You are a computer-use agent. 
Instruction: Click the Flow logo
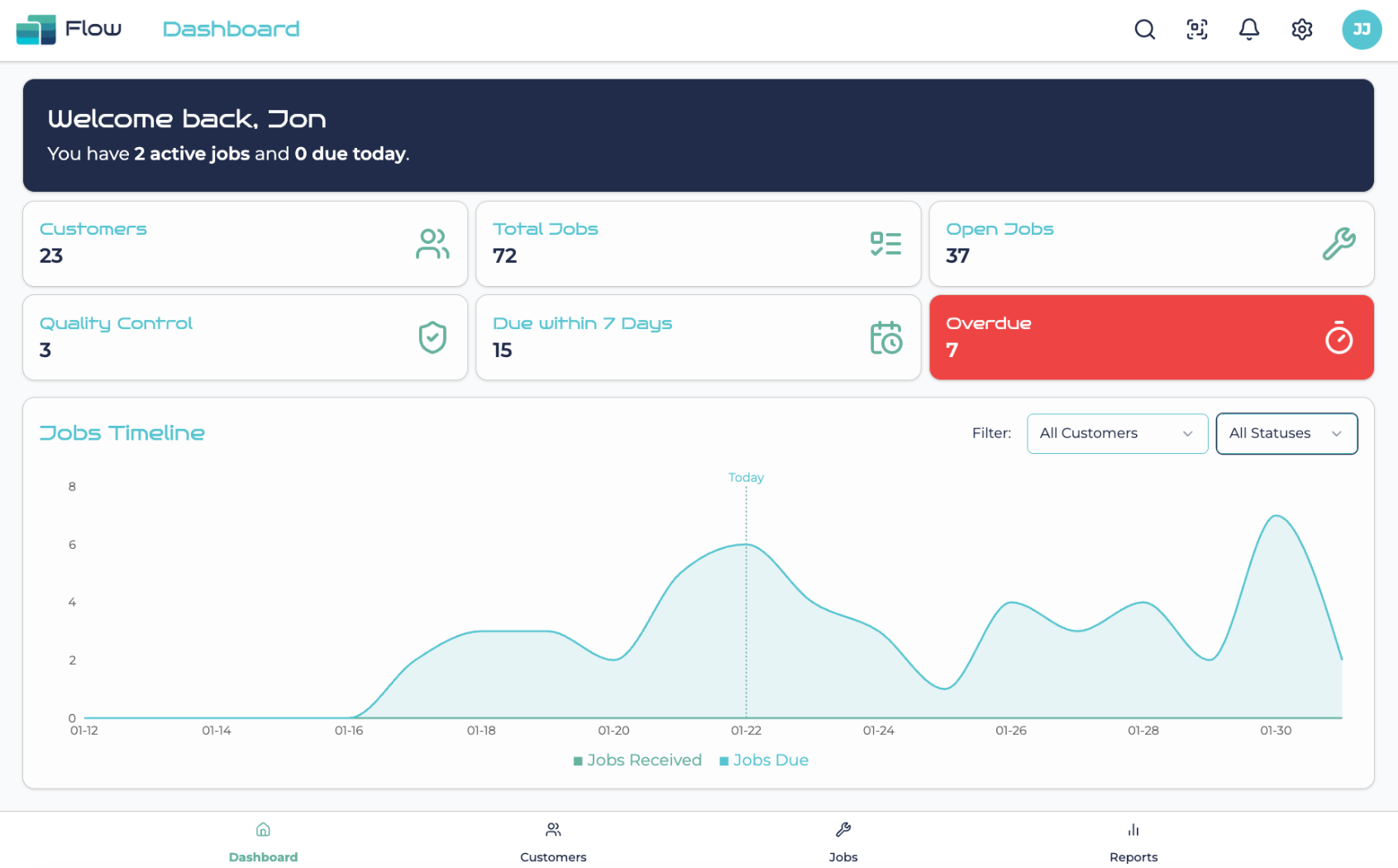pyautogui.click(x=69, y=29)
